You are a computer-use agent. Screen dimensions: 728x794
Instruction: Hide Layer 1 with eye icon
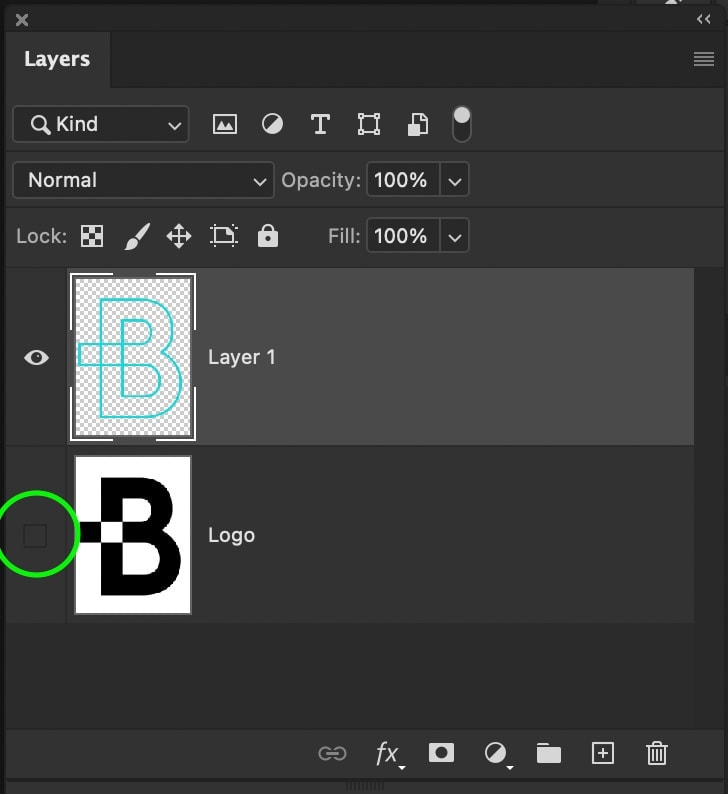[36, 358]
